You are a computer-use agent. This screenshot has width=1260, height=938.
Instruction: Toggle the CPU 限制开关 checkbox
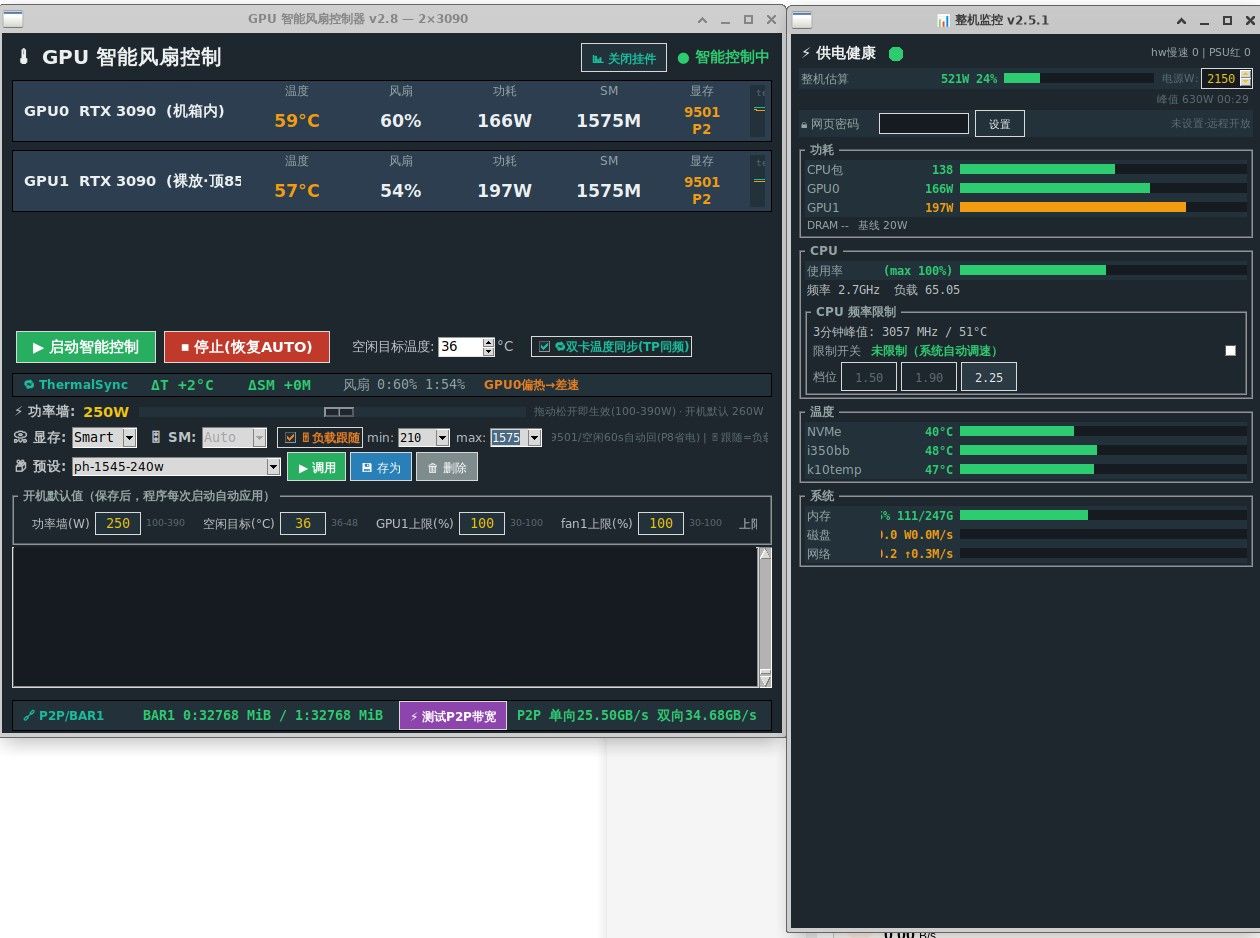[x=1231, y=351]
